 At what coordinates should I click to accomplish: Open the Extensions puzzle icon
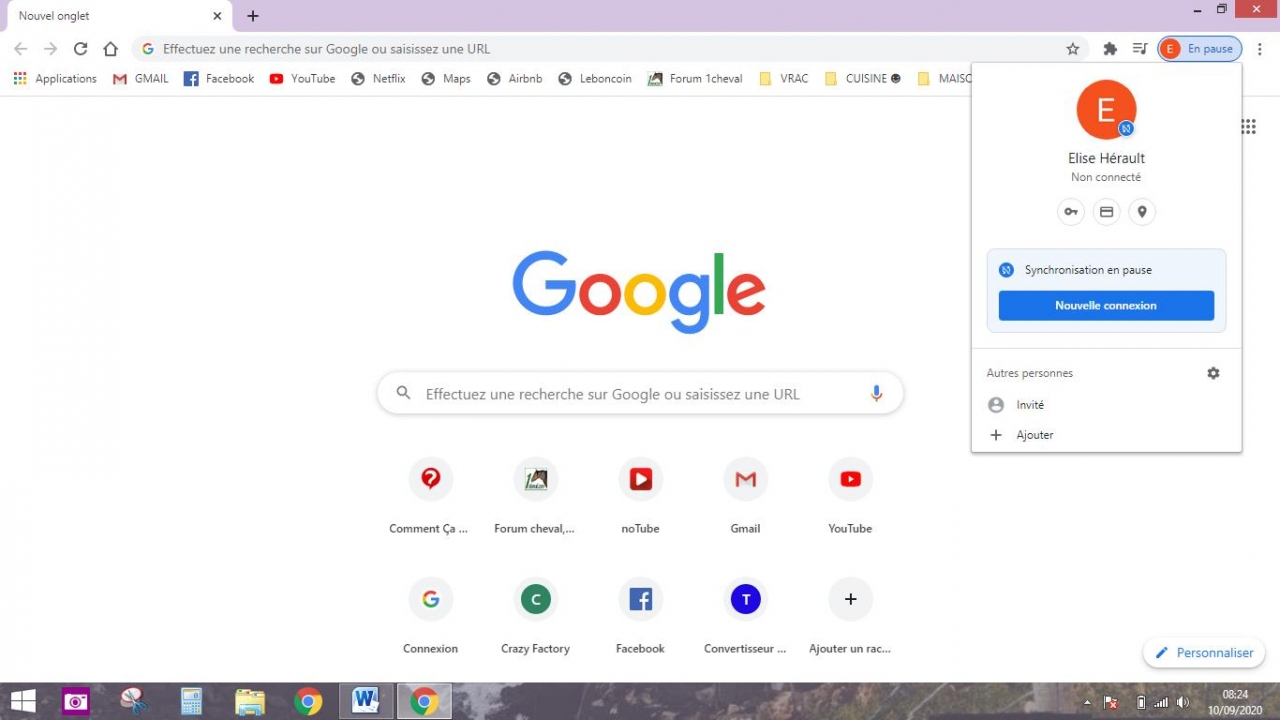[1109, 49]
